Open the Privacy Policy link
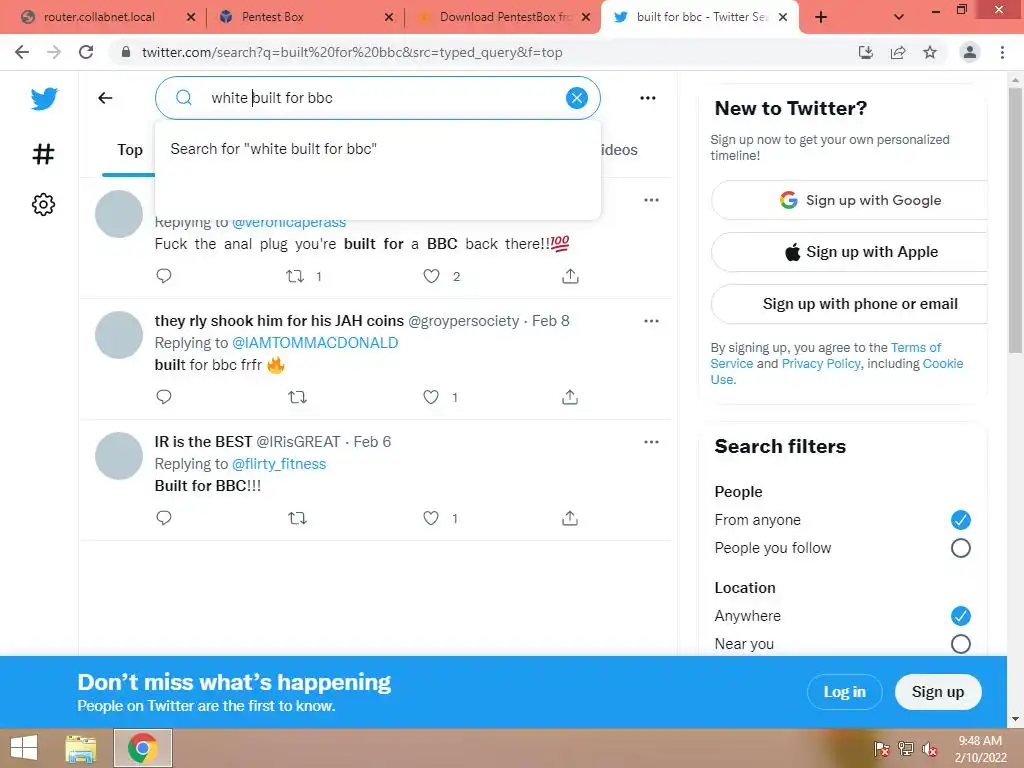Screen dimensions: 1024x768 click(x=821, y=364)
